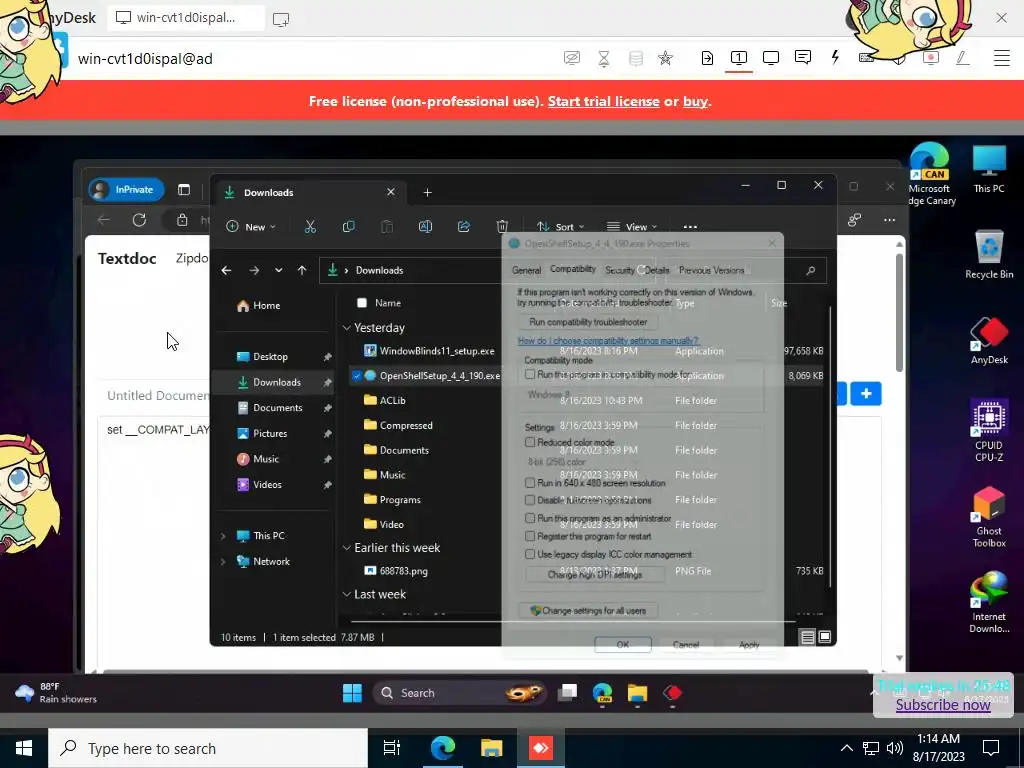Open the Sort dropdown in Explorer
This screenshot has height=768, width=1024.
[560, 227]
